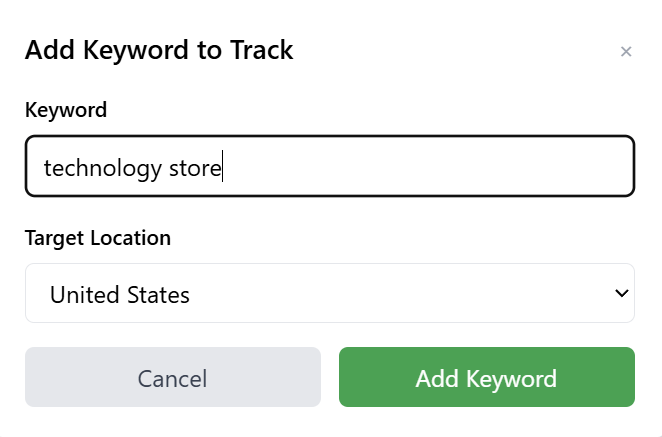Dismiss the dialog via the corner X icon
The height and width of the screenshot is (437, 662).
point(626,52)
